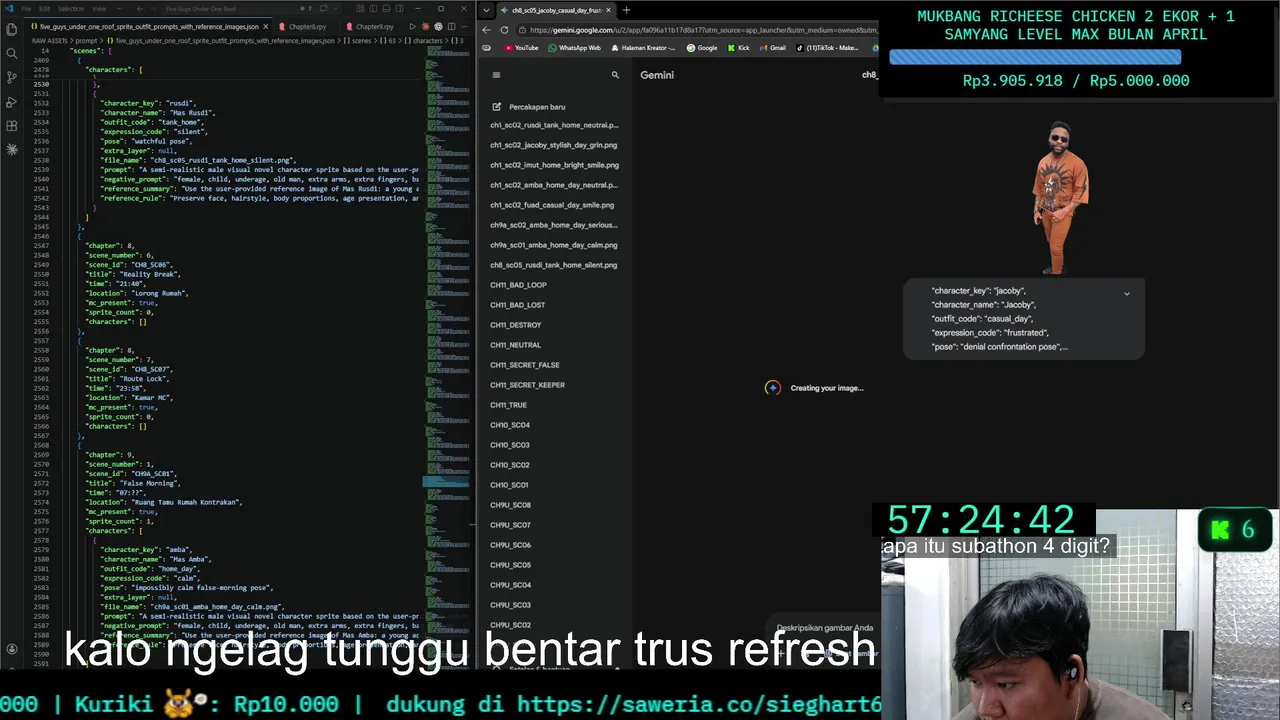Switch to the Chapter9.rpy tab
Image resolution: width=1280 pixels, height=720 pixels.
point(372,26)
